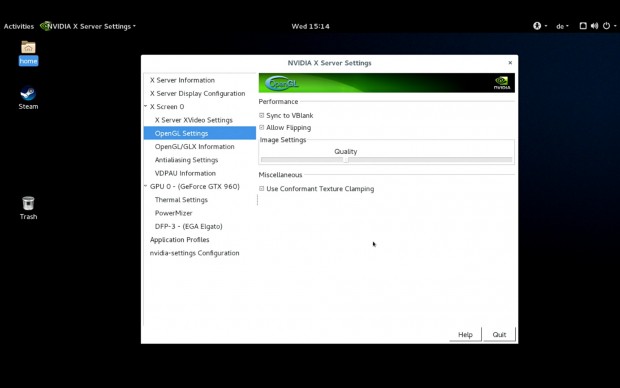Screen dimensions: 620x388
Task: Open the Activities overview
Action: [x=19, y=26]
